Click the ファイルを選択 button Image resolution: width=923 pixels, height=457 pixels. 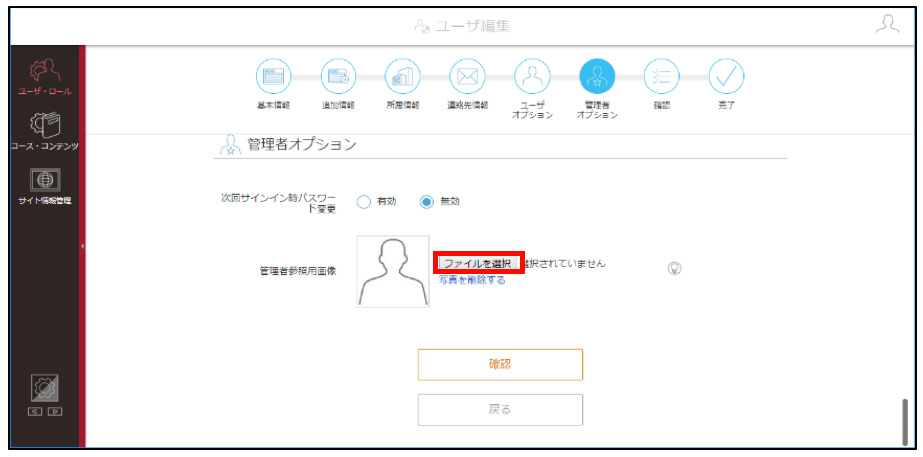[479, 263]
